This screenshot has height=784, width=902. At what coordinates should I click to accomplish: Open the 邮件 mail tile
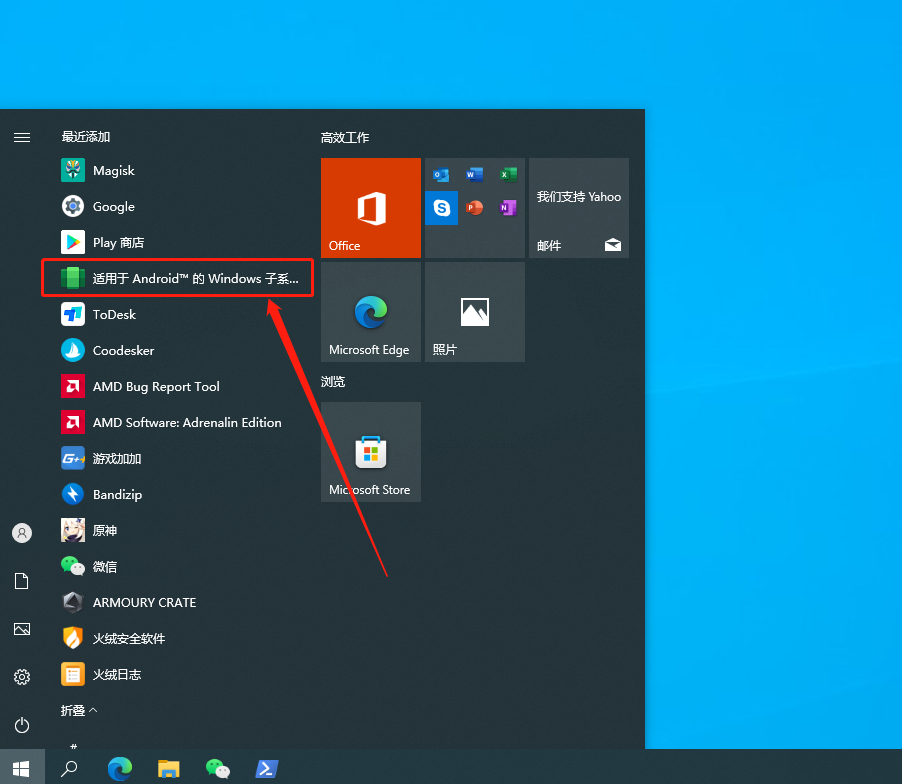[579, 208]
